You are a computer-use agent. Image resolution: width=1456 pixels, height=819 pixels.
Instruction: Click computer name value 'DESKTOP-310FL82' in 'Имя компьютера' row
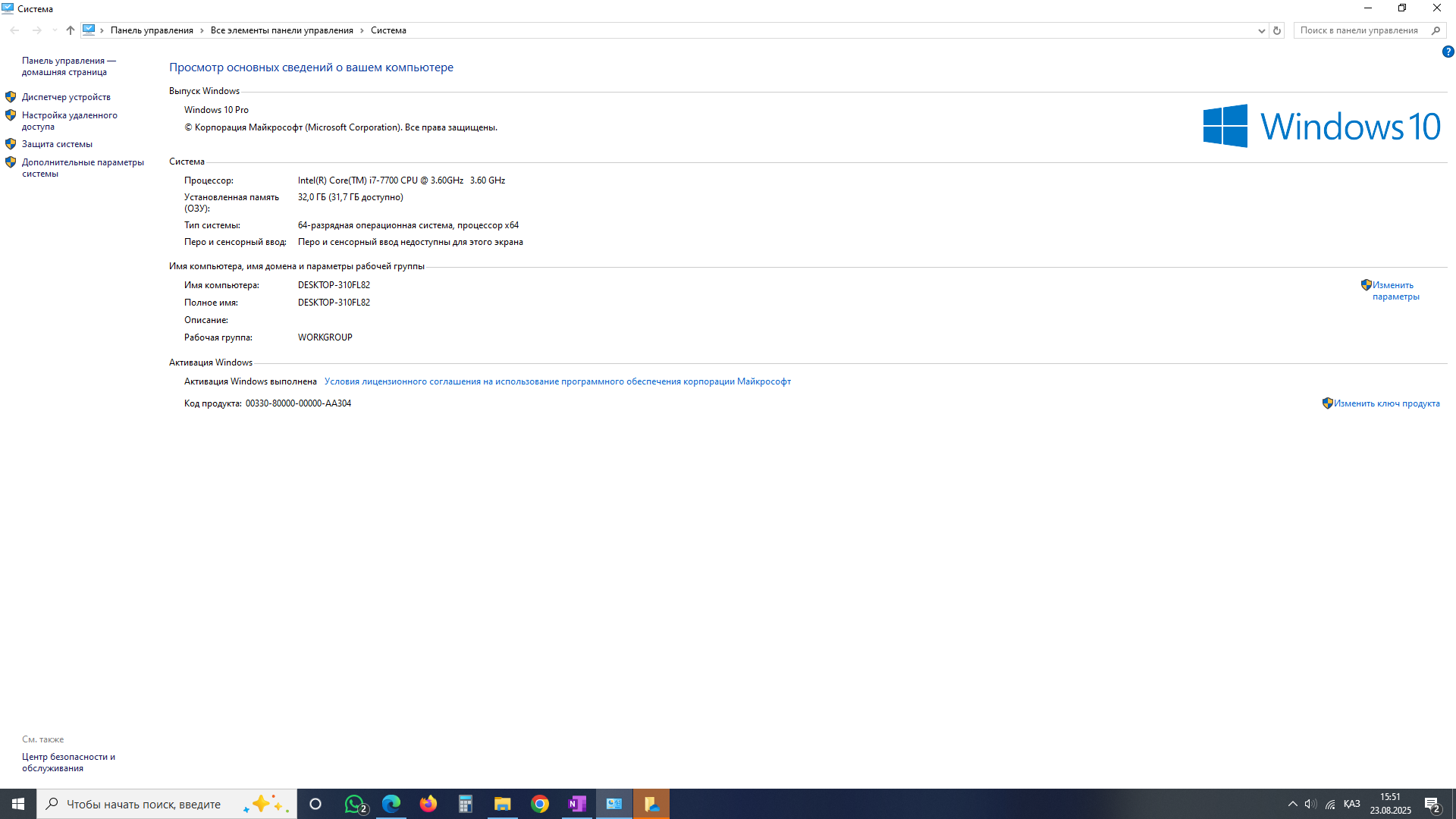click(x=334, y=285)
